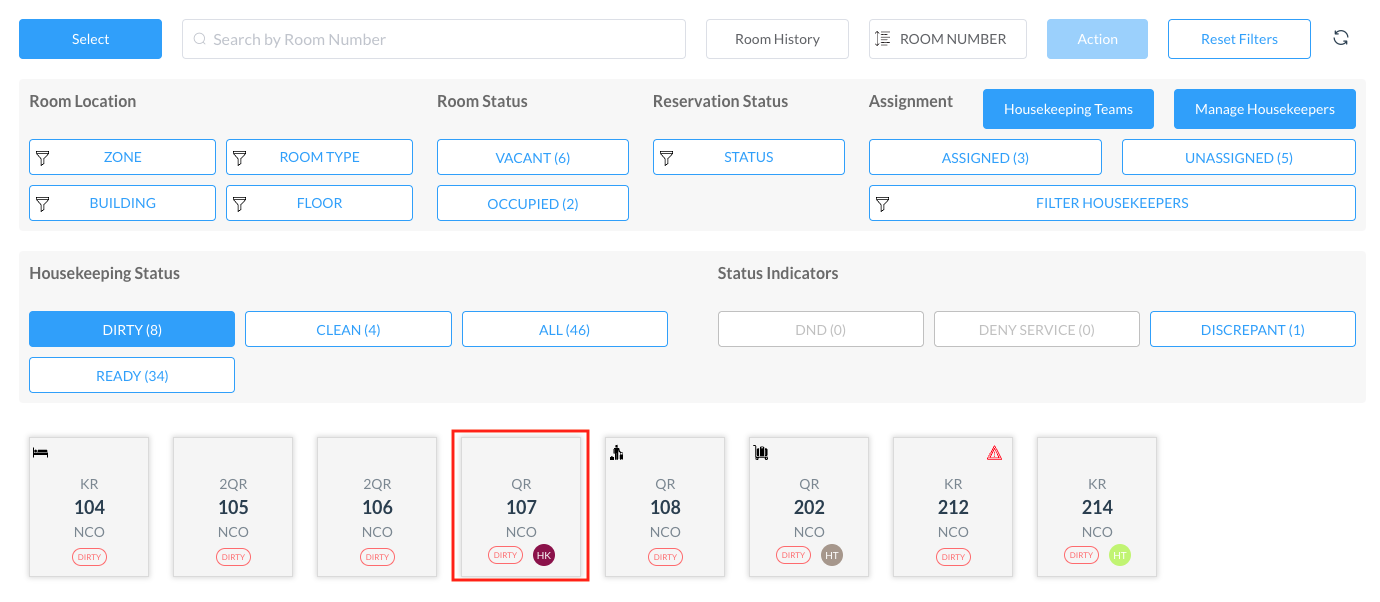The height and width of the screenshot is (602, 1380).
Task: Switch to the CLEAN (4) housekeeping tab
Action: point(348,329)
